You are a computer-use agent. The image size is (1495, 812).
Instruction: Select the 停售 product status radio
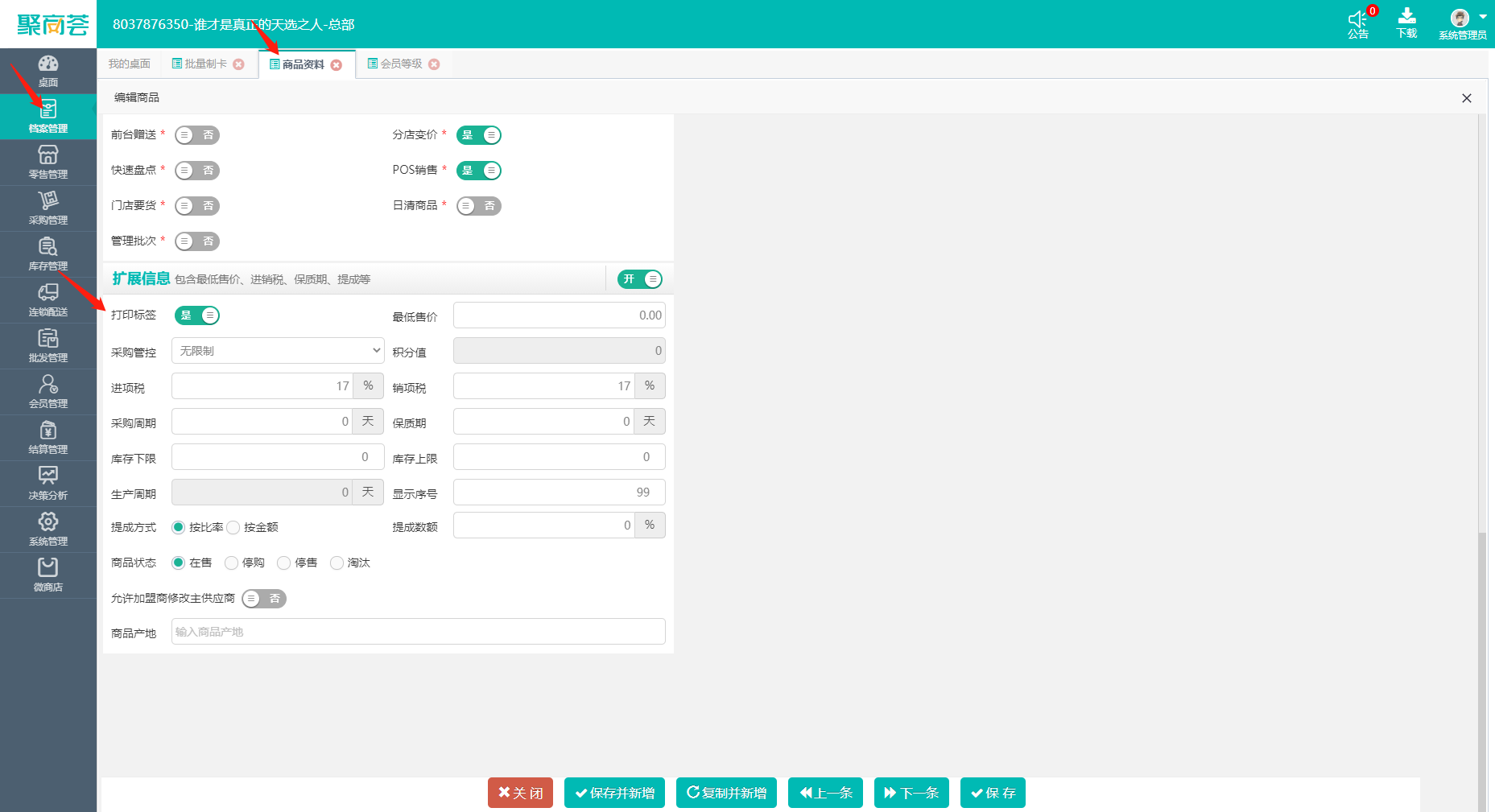click(x=283, y=563)
